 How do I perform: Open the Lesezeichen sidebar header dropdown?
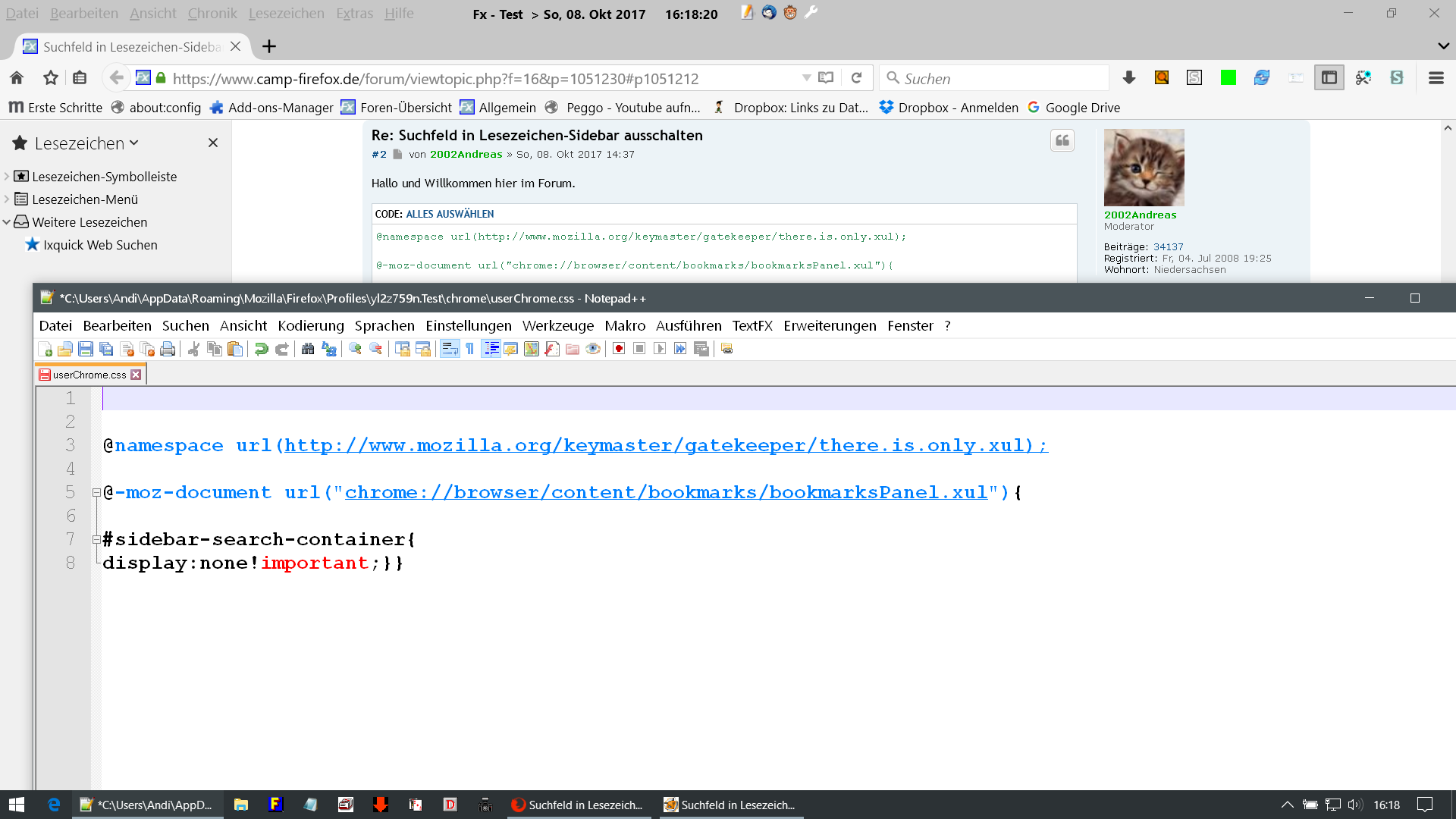point(86,143)
